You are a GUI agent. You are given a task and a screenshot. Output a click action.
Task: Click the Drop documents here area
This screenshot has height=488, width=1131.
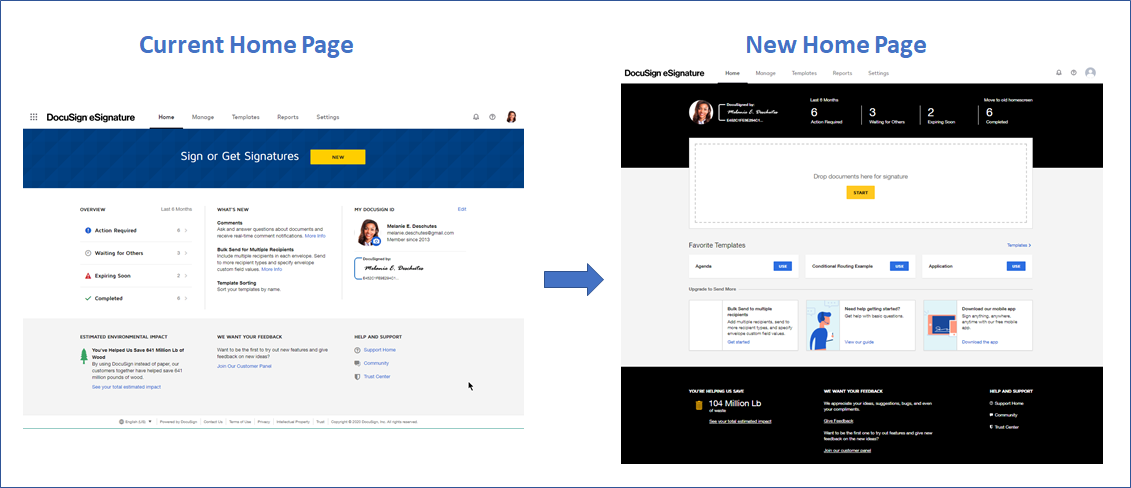pos(861,183)
